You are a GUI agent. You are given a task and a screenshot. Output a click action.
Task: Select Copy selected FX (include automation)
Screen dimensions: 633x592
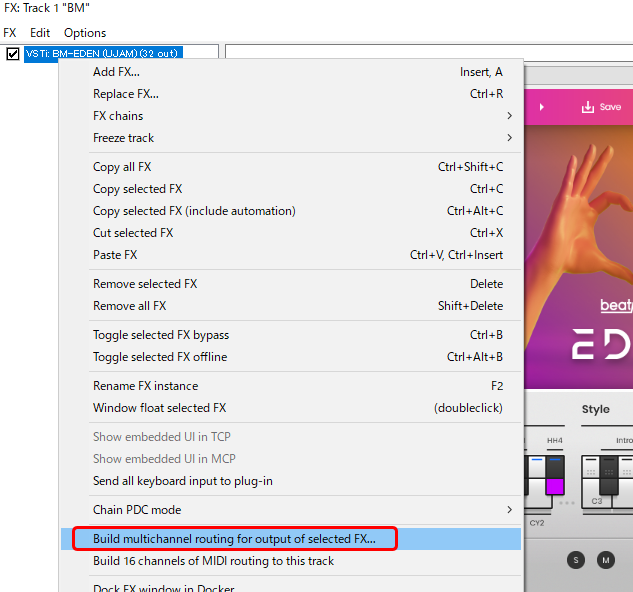point(291,211)
